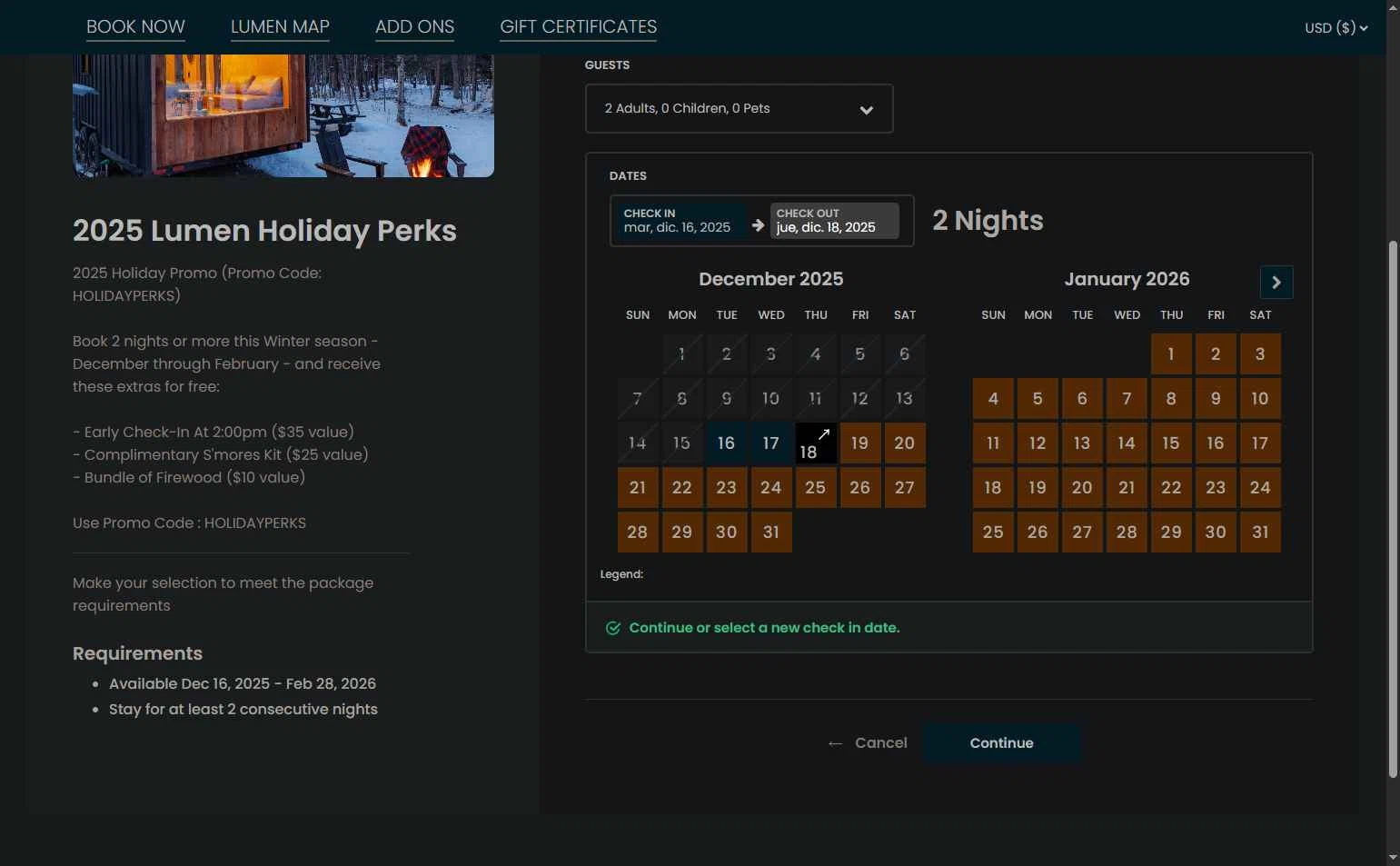This screenshot has width=1400, height=866.
Task: Pick January 27 date
Action: tap(1082, 533)
